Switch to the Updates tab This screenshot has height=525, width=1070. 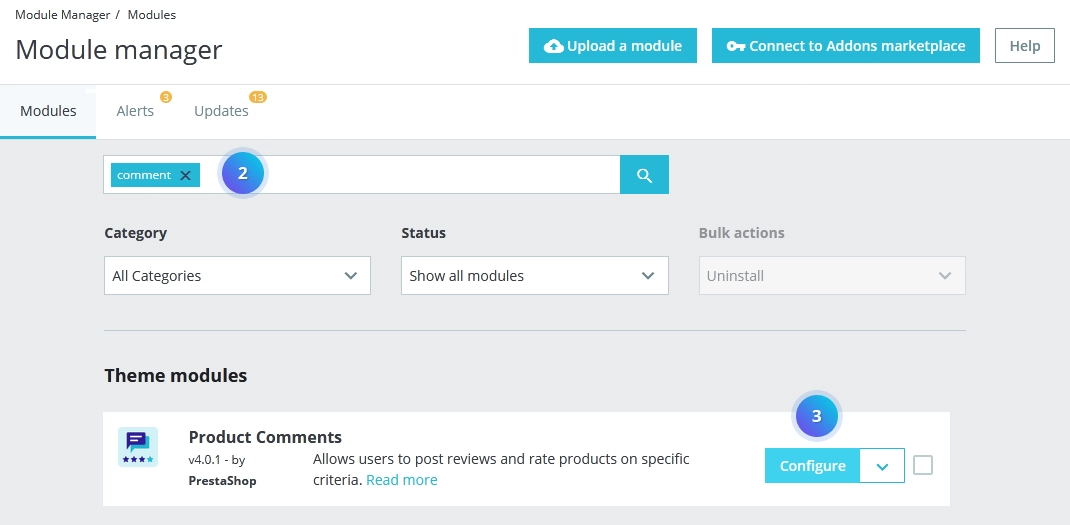tap(221, 111)
